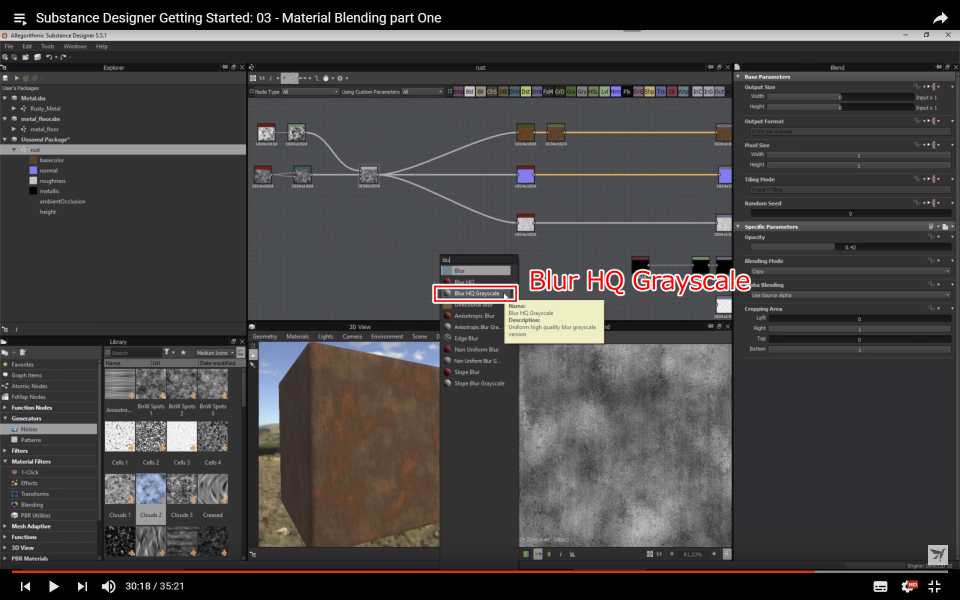
Task: Collapse the Specific Parameters section
Action: click(x=738, y=227)
